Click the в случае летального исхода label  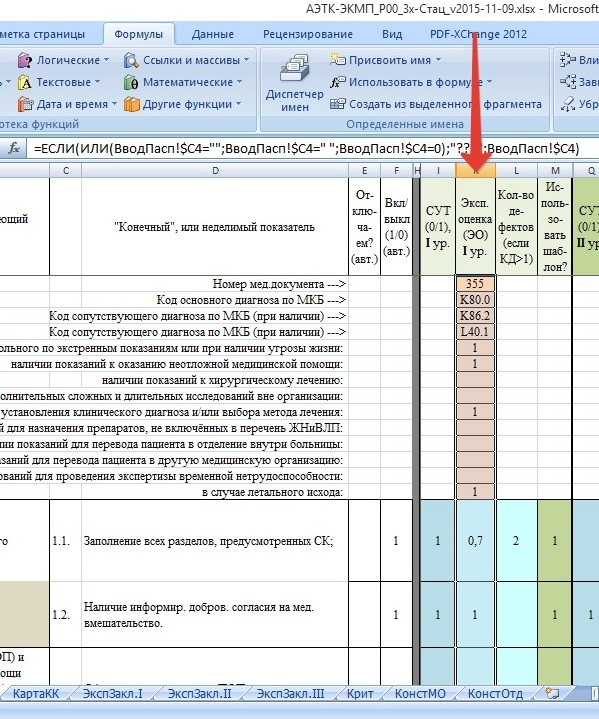272,492
